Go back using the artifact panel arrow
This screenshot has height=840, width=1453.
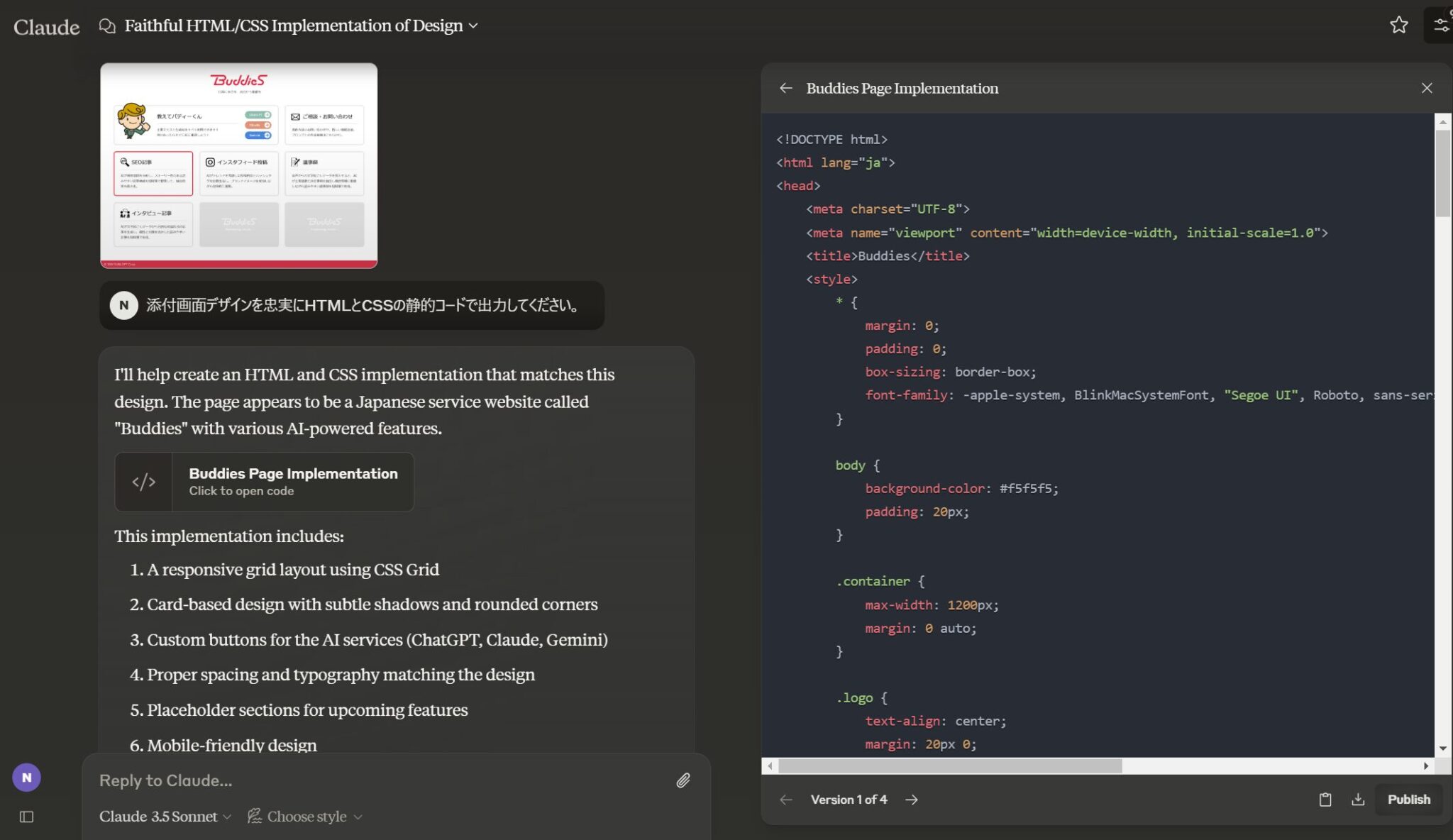pyautogui.click(x=786, y=88)
